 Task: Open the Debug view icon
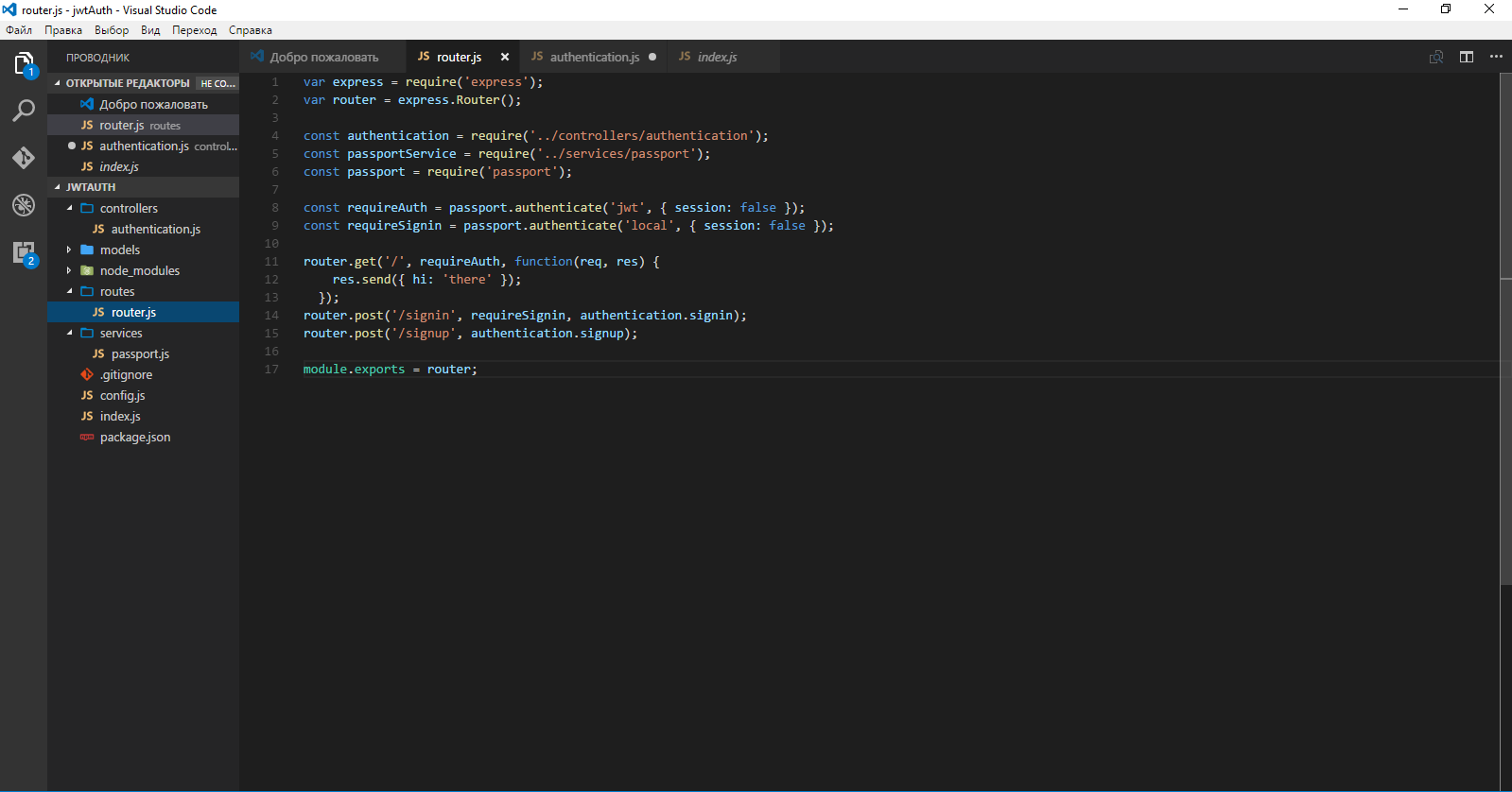tap(24, 205)
